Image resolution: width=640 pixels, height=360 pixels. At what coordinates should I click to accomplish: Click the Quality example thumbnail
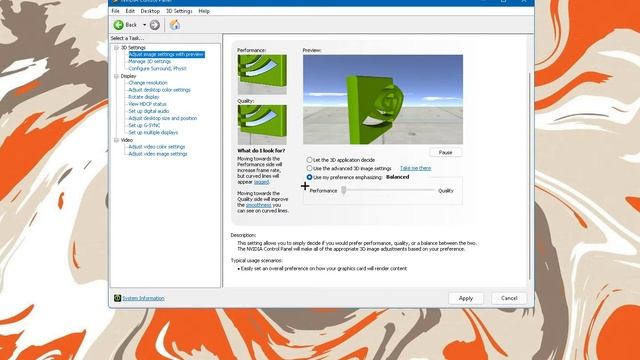click(262, 124)
